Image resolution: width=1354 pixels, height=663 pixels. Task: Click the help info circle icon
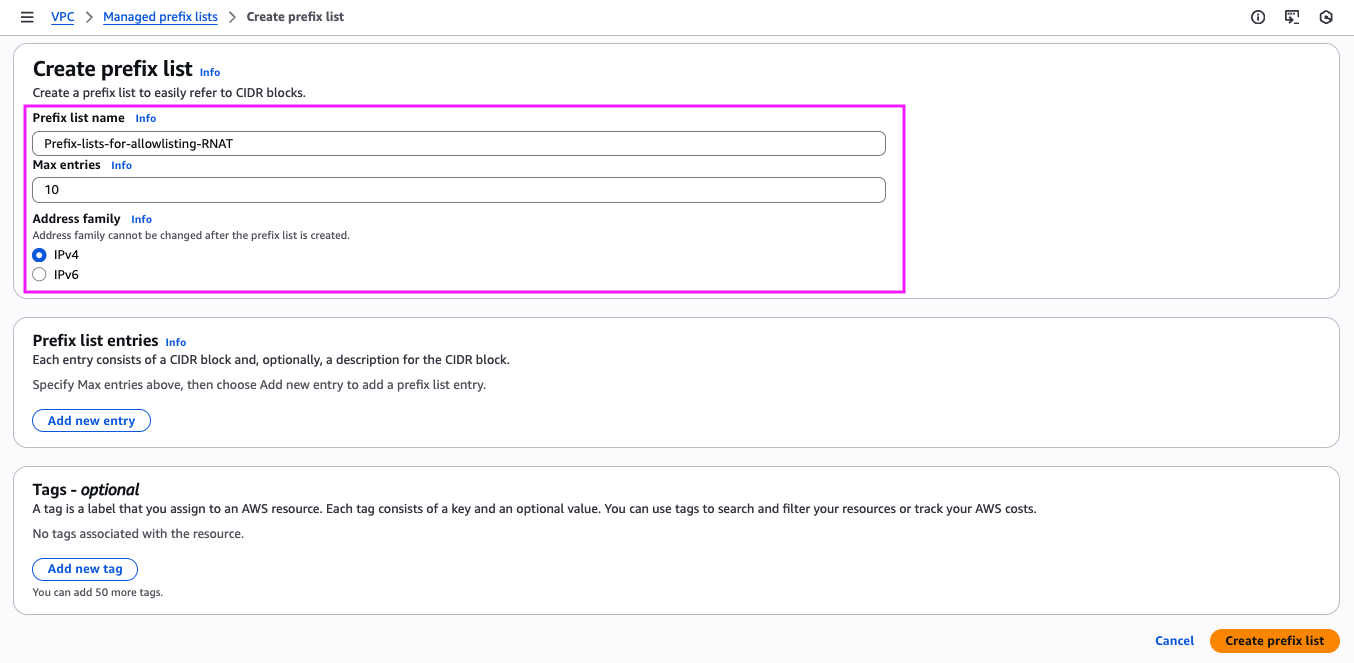1257,17
